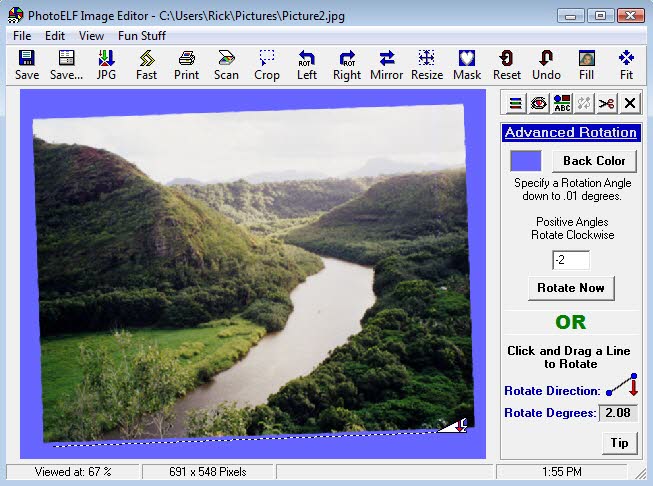Click the JPG save tool icon
Image resolution: width=653 pixels, height=486 pixels.
pos(106,65)
